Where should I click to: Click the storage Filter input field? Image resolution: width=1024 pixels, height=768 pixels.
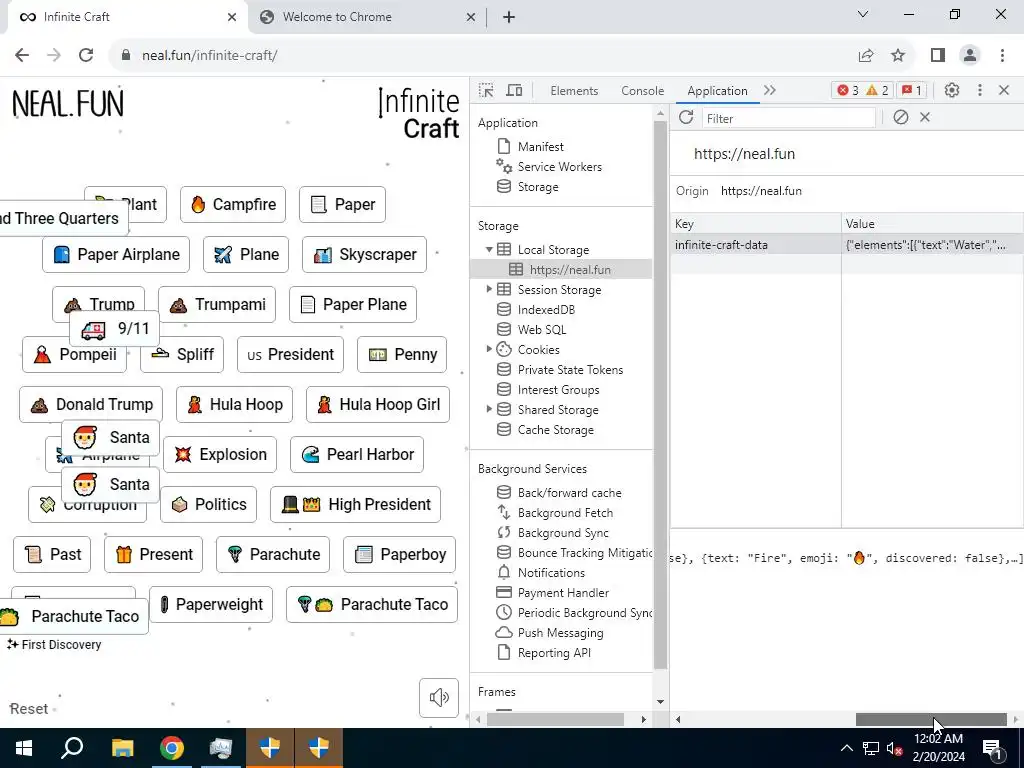(788, 118)
